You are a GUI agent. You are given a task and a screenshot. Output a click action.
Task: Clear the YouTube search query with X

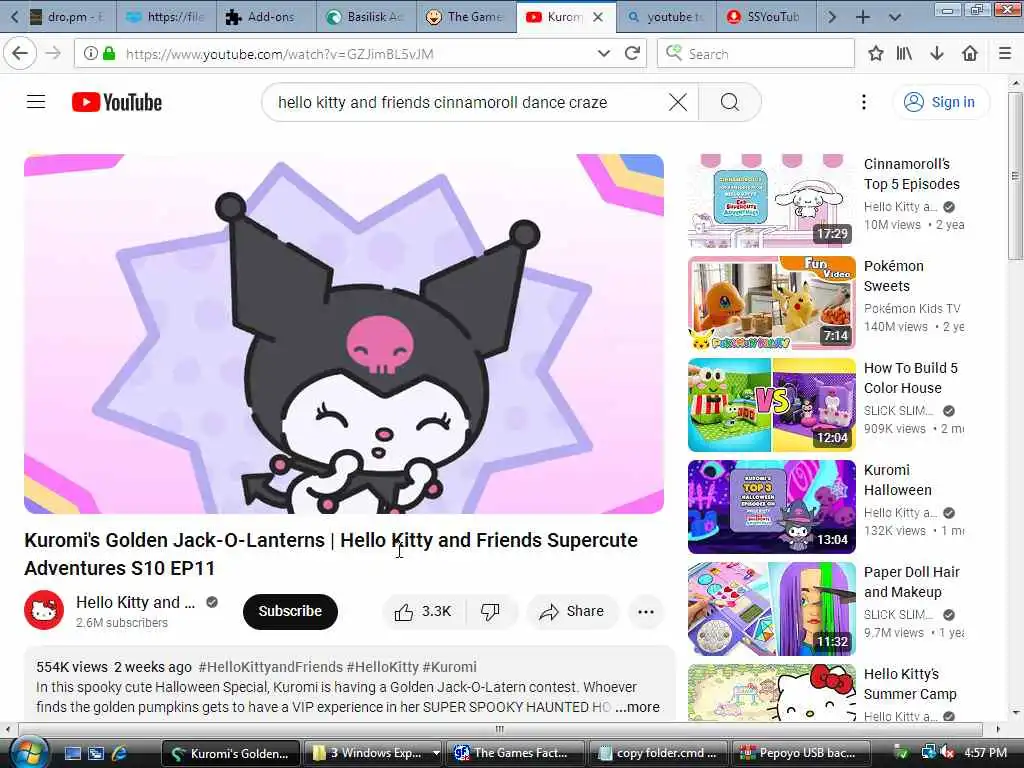(678, 103)
